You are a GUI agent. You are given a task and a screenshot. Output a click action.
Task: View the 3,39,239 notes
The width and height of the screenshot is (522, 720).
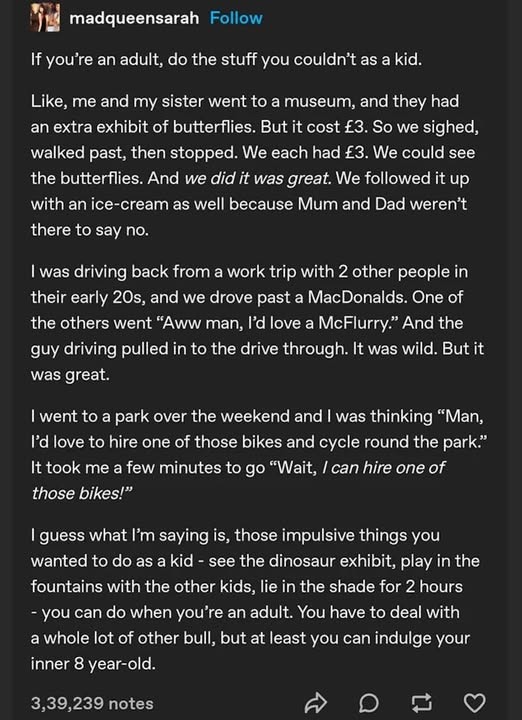92,703
